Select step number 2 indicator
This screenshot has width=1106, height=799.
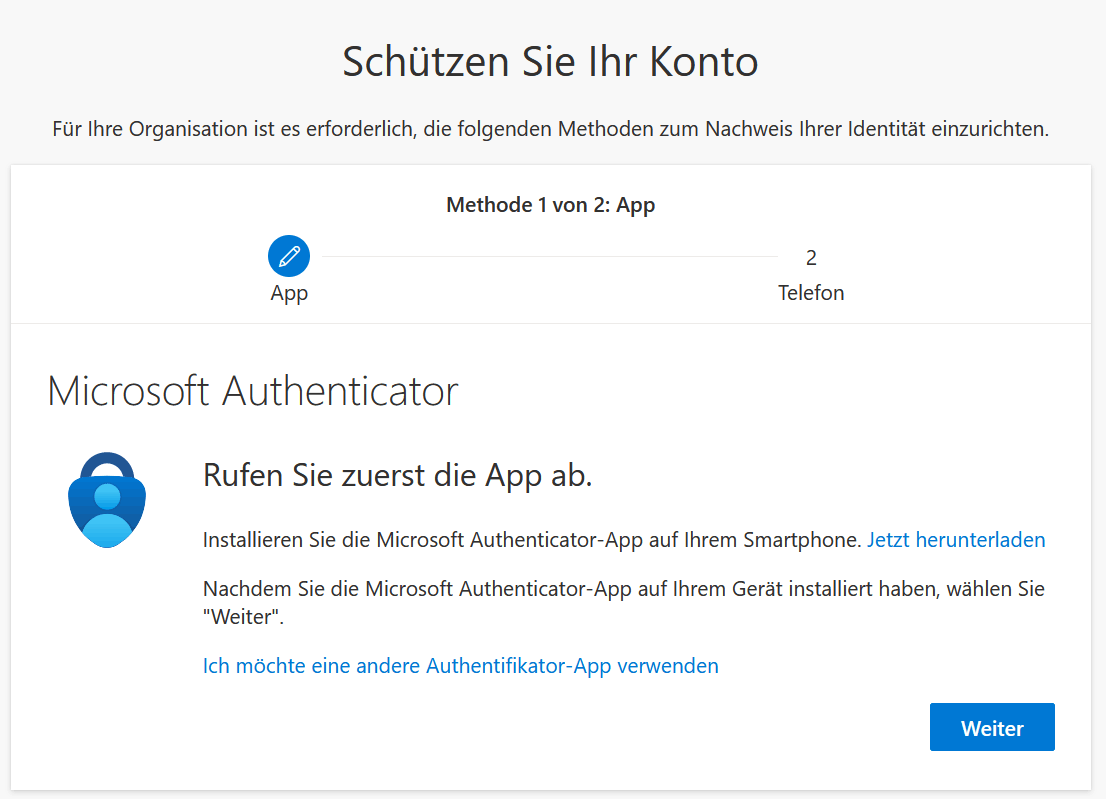tap(811, 258)
